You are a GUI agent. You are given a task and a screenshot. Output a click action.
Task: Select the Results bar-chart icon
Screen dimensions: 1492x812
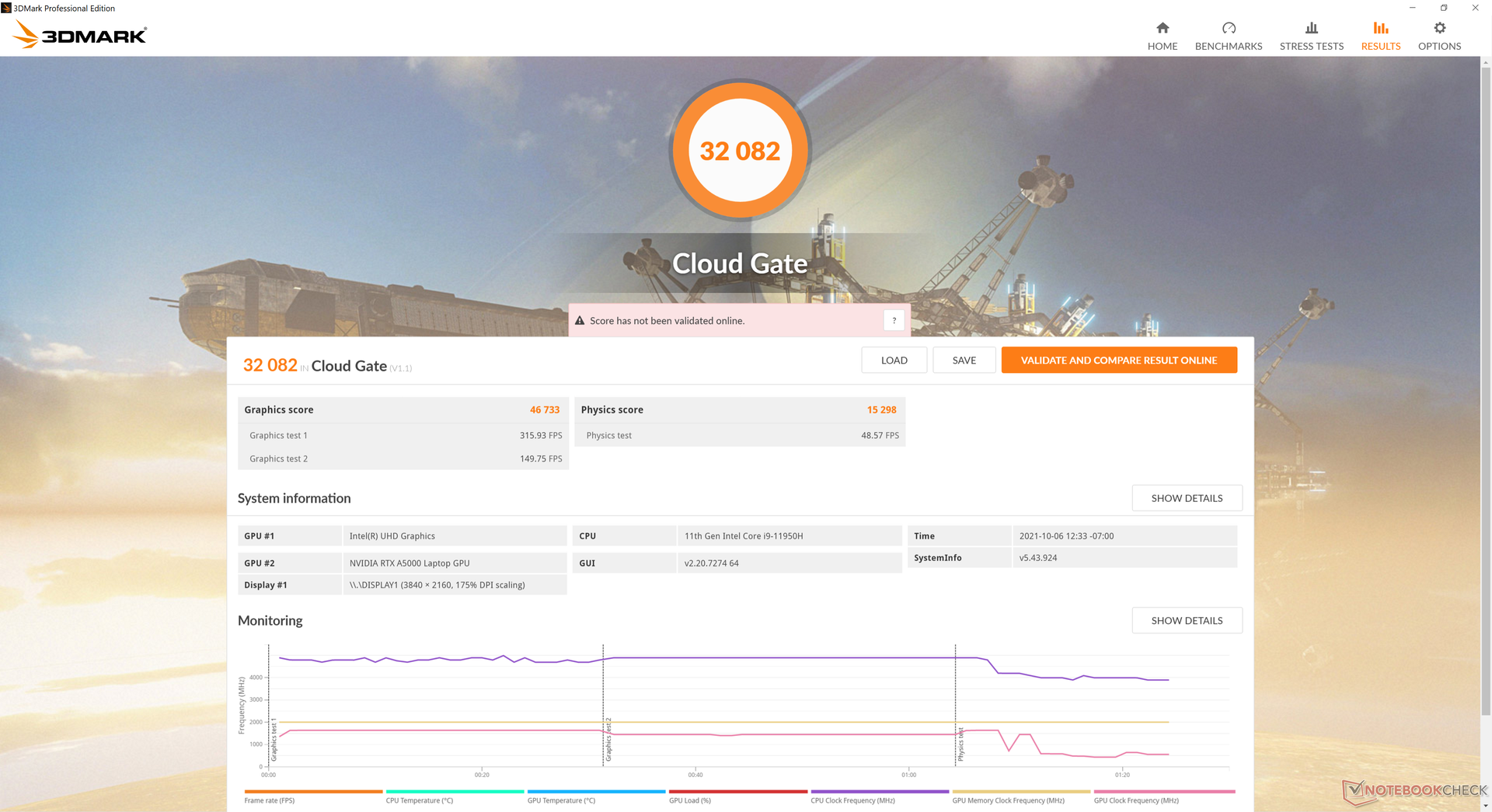(1380, 28)
